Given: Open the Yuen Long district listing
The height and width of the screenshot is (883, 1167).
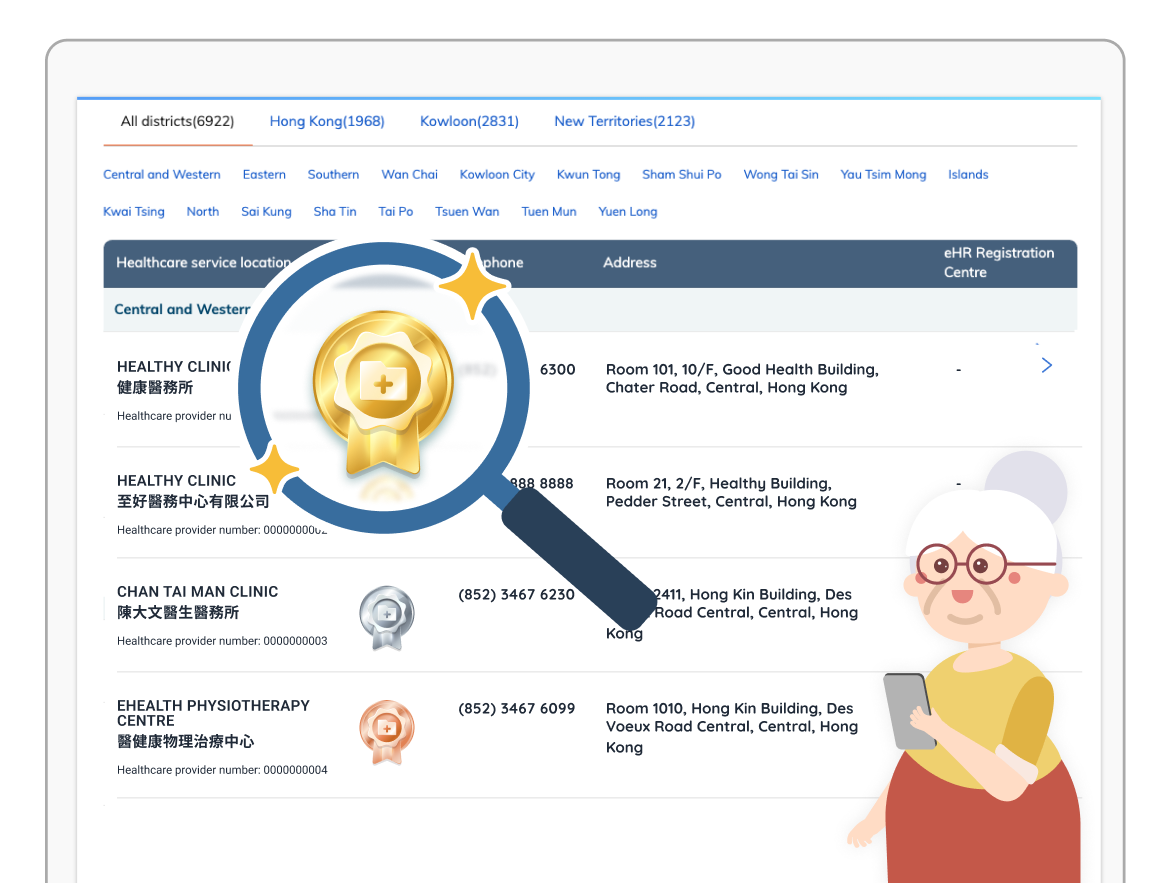Looking at the screenshot, I should (x=628, y=211).
